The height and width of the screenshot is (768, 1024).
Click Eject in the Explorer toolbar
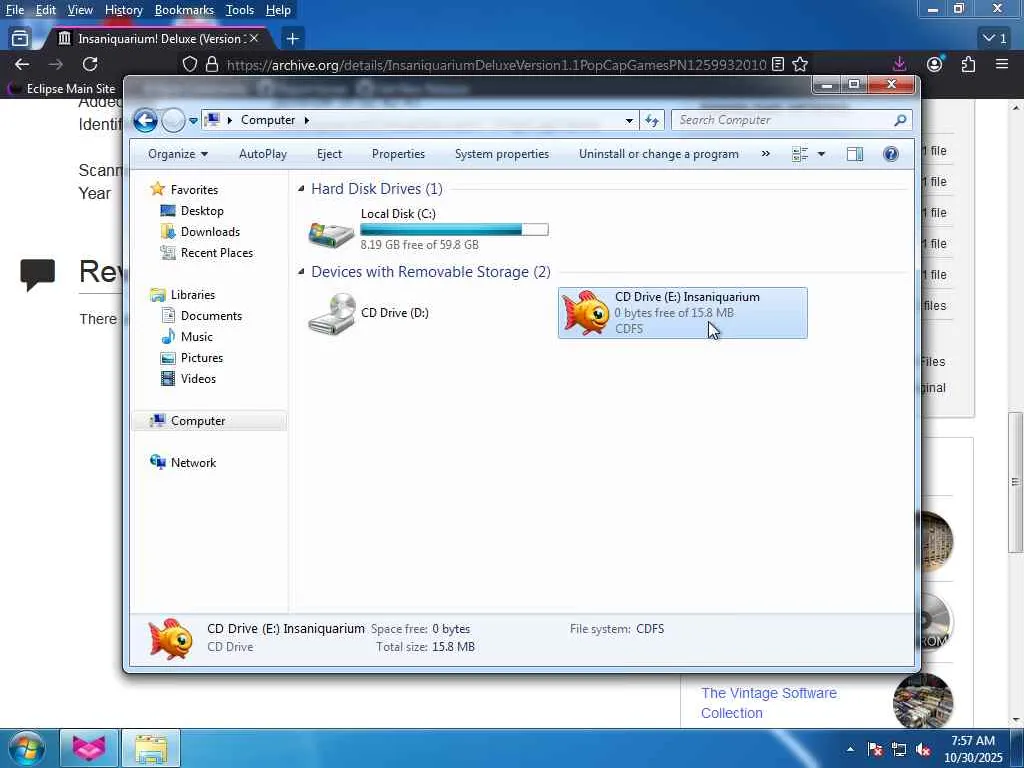point(329,154)
